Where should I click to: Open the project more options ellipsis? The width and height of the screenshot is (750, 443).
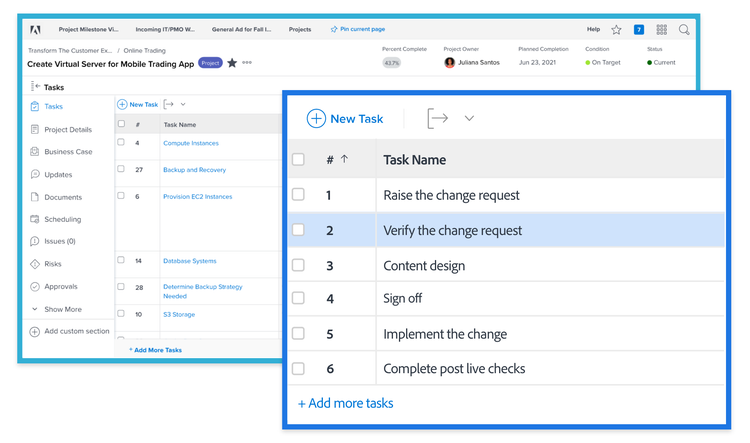point(247,63)
